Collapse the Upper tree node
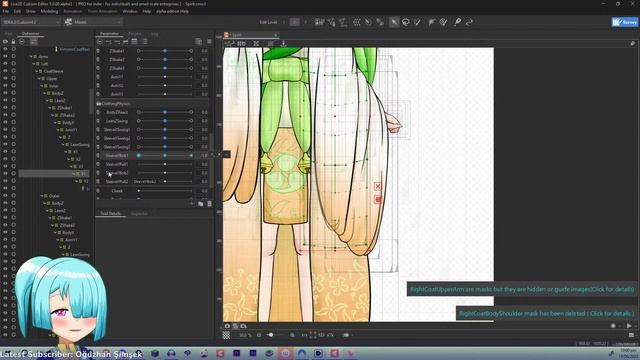This screenshot has width=640, height=360. [x=39, y=79]
